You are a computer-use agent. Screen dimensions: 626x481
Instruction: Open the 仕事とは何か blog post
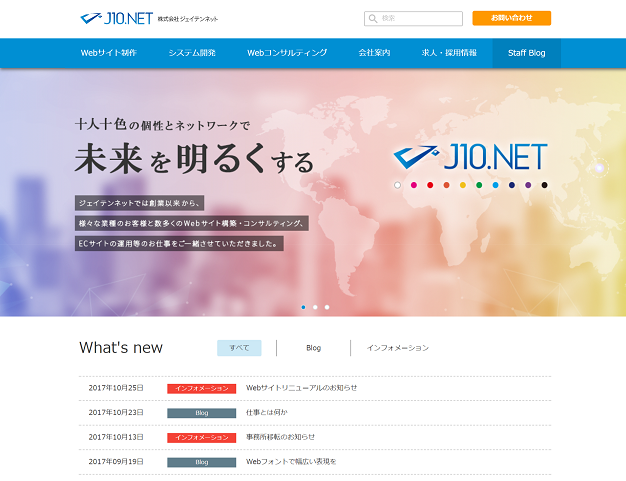coord(267,412)
